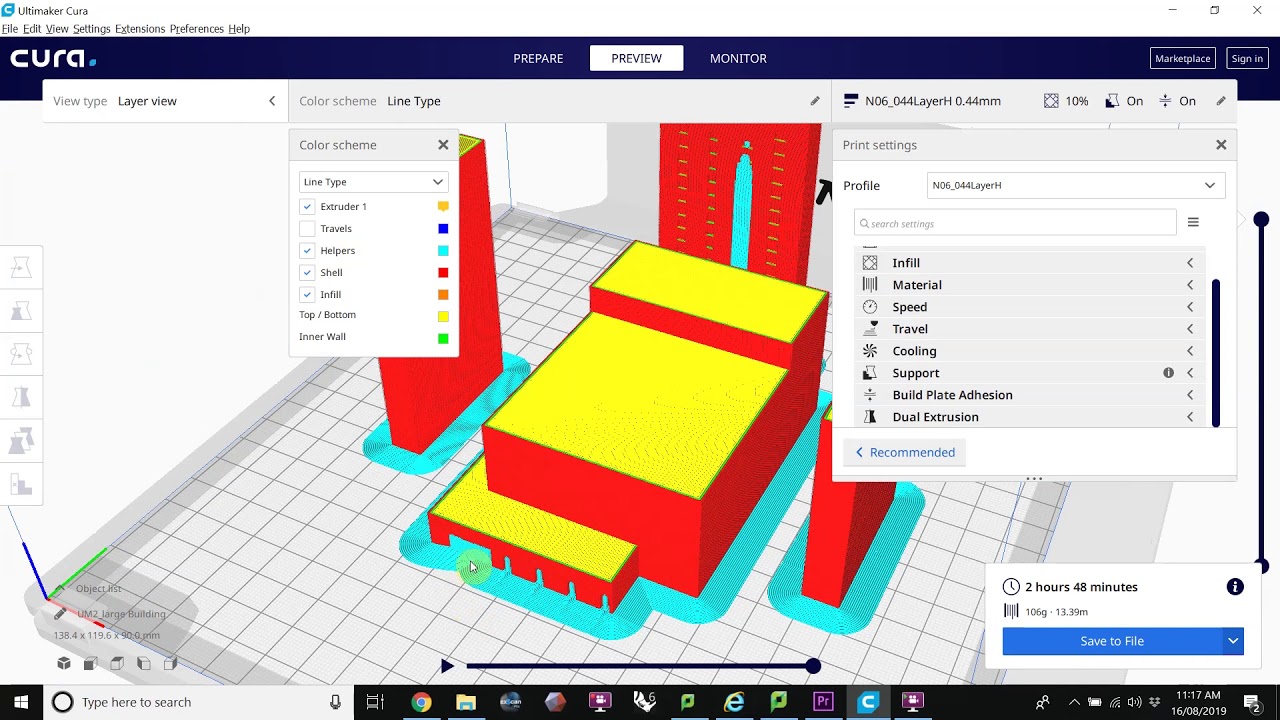This screenshot has height=720, width=1280.
Task: Select the Per Model Settings tool
Action: point(21,441)
